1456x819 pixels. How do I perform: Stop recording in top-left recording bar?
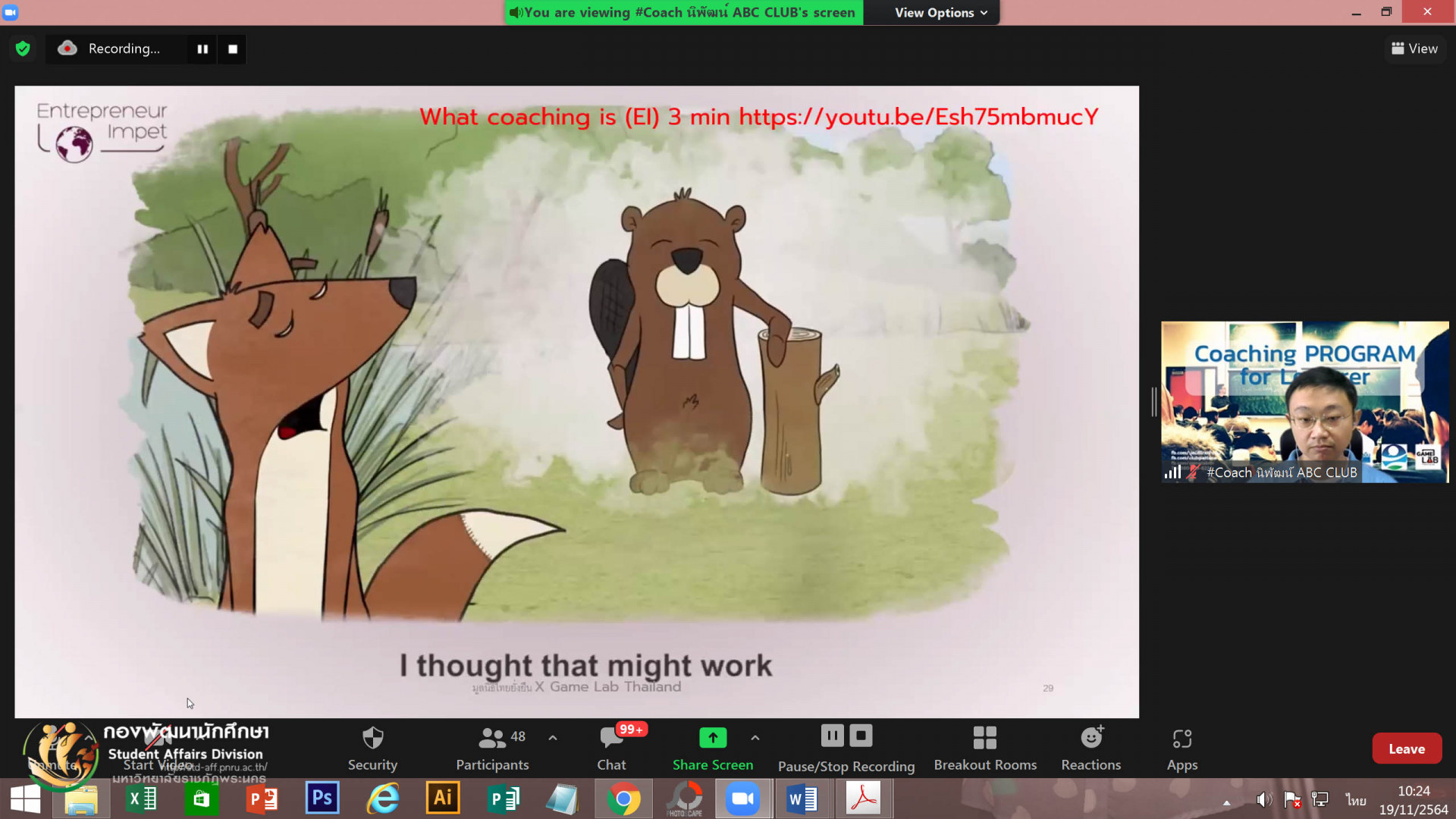pos(233,49)
